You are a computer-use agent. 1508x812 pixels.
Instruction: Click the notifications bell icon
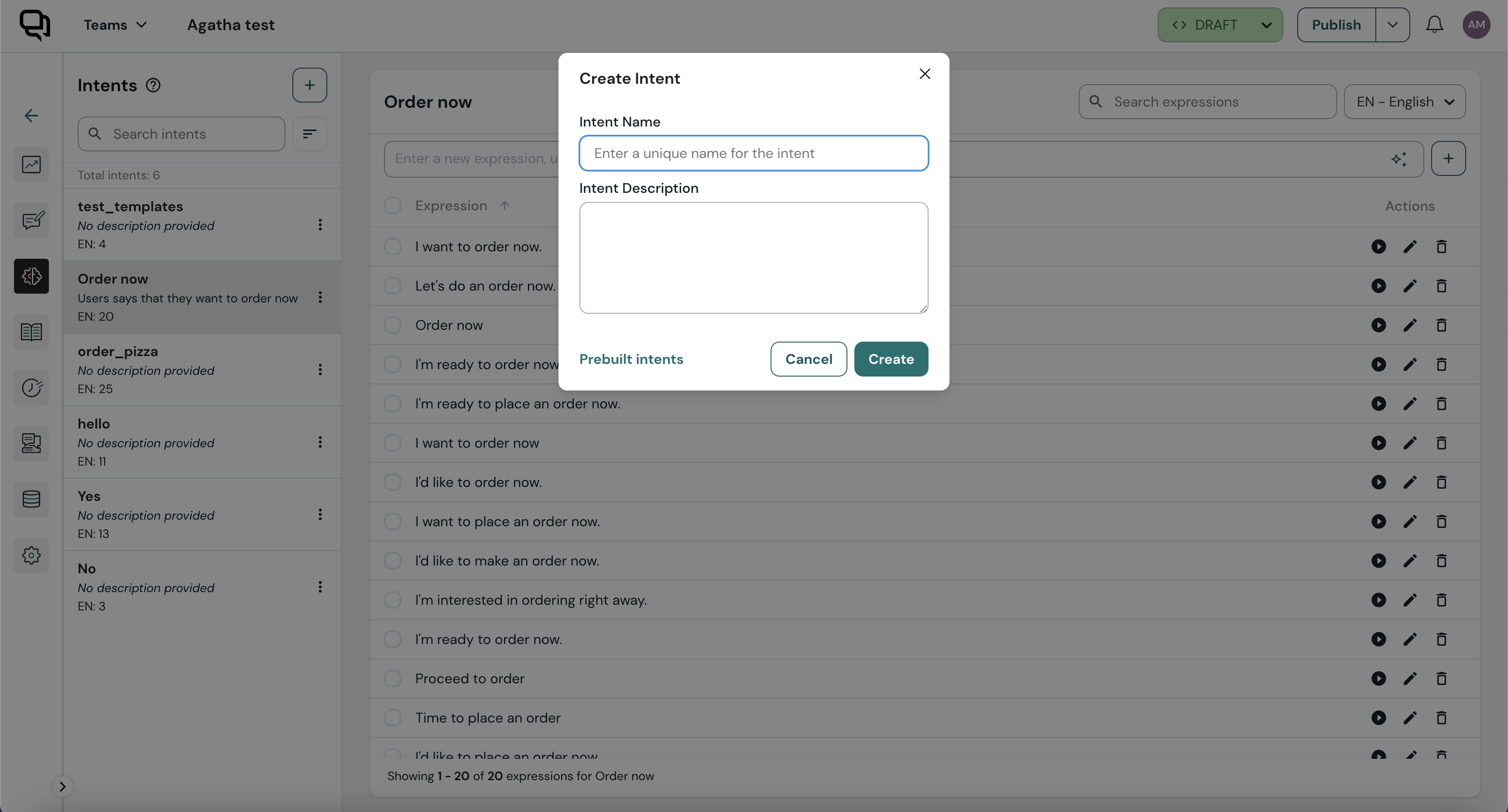click(x=1434, y=25)
